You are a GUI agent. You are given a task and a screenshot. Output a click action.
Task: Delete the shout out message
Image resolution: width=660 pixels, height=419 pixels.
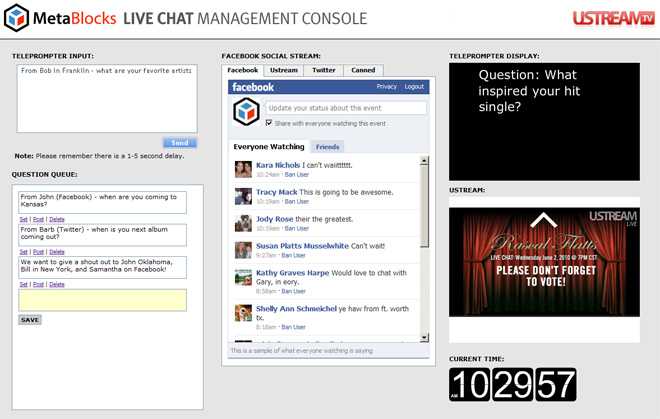(x=57, y=284)
